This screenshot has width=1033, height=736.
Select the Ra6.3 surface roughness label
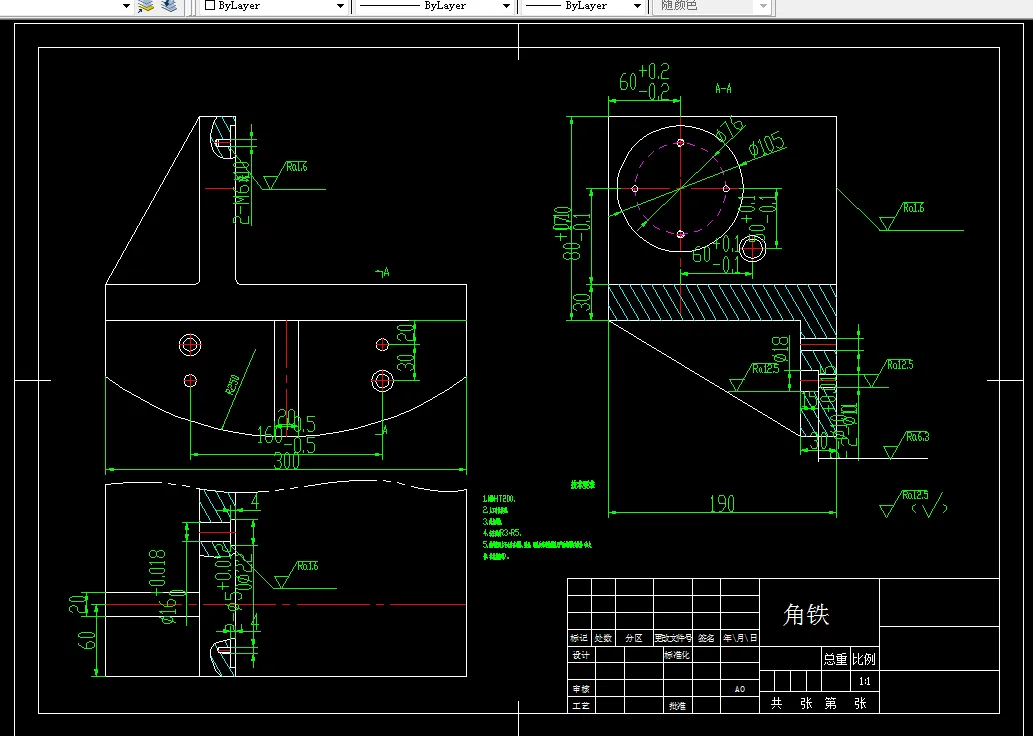click(917, 437)
